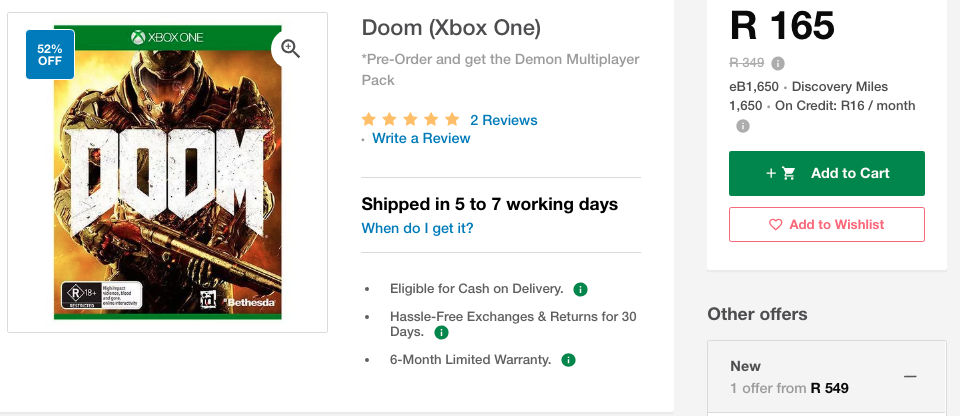Click the Doom (Xbox One) title
This screenshot has height=416, width=960.
coord(451,27)
